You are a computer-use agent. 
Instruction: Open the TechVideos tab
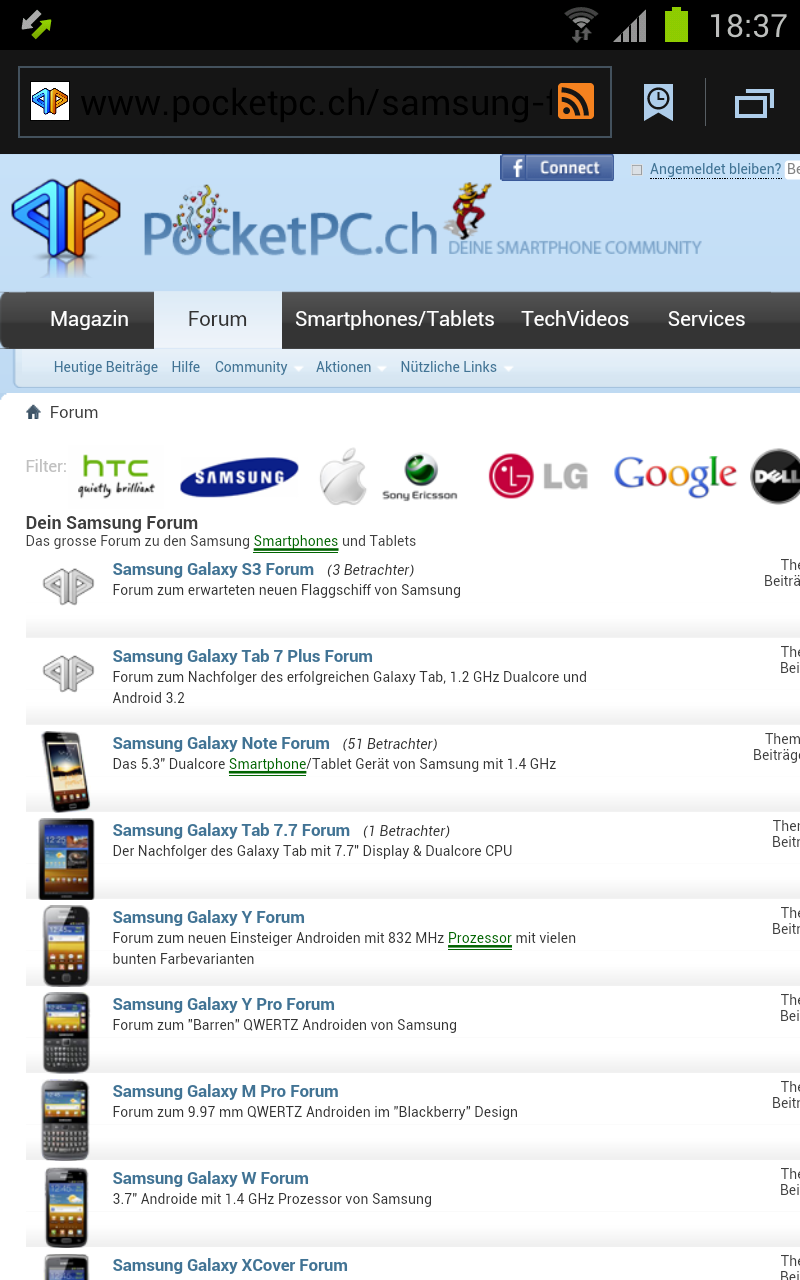575,319
